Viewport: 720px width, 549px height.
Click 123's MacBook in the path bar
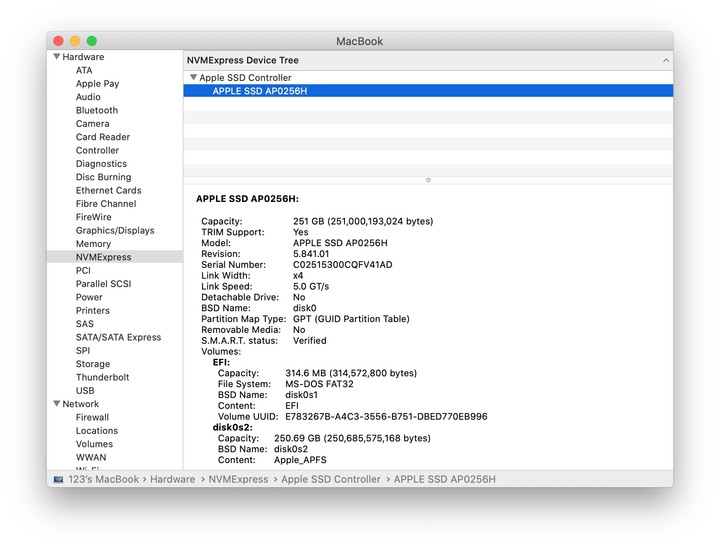point(103,479)
